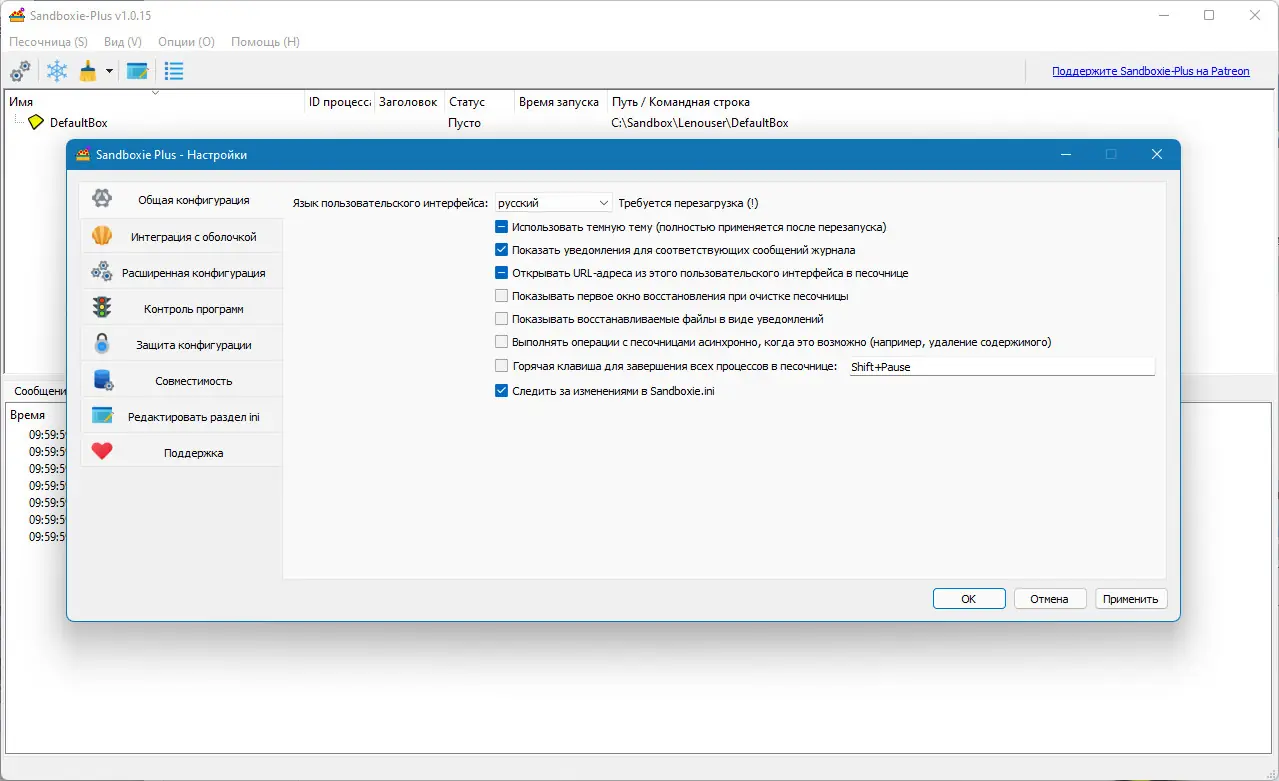Open the Опции (O) menu
The width and height of the screenshot is (1279, 781).
point(187,42)
